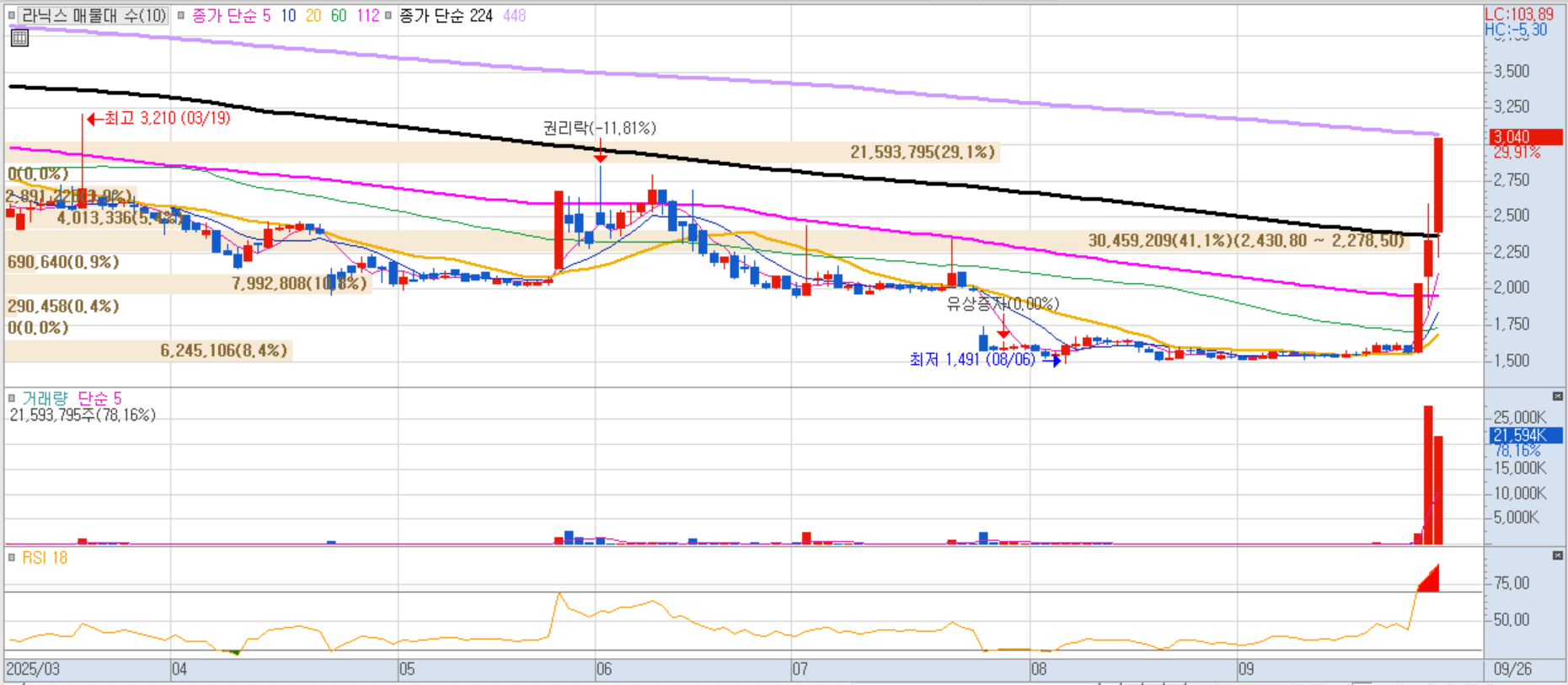Click the 25,000K volume axis label
This screenshot has width=1568, height=685.
[1520, 417]
